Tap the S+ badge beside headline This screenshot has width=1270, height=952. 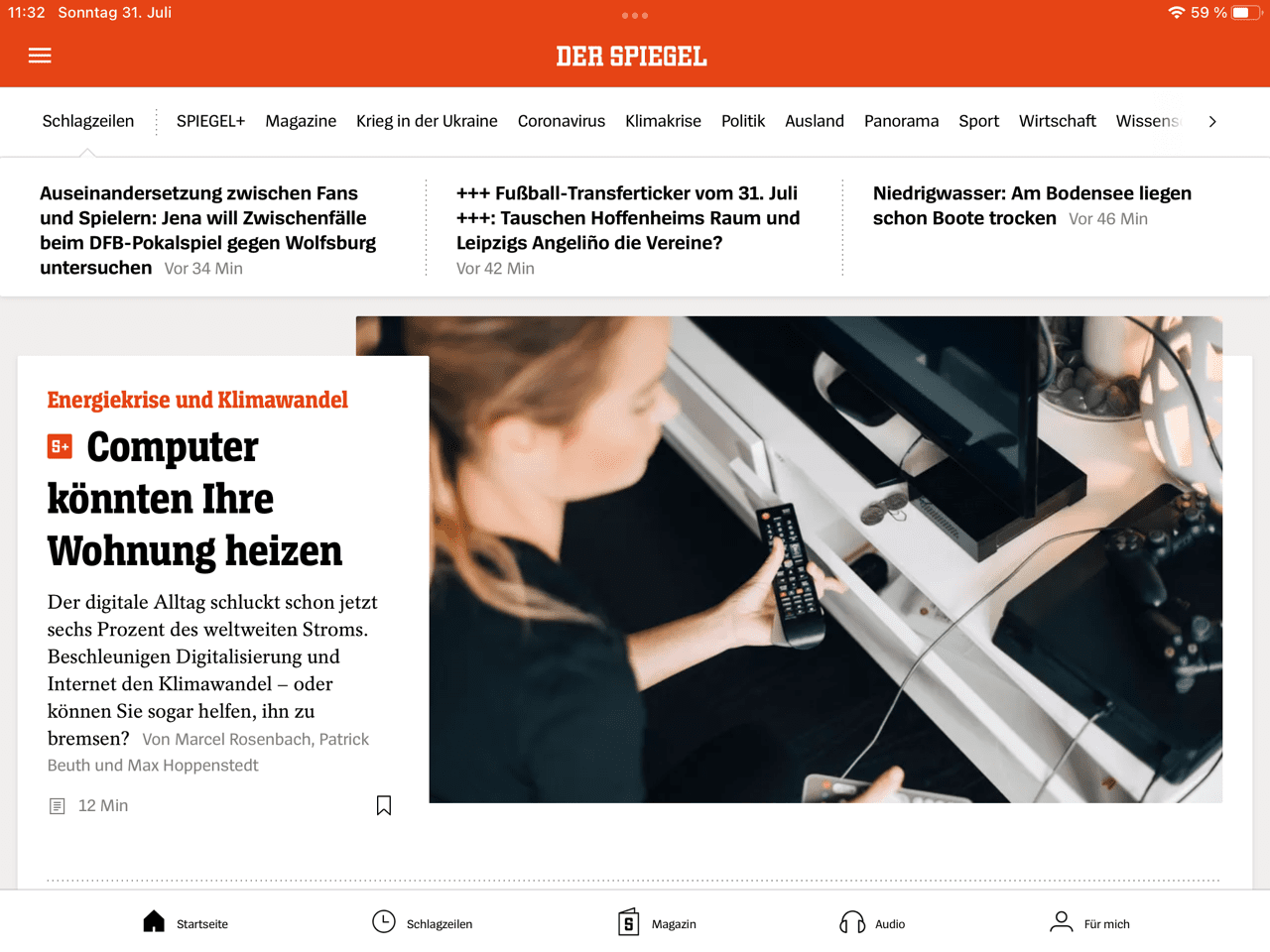click(60, 446)
